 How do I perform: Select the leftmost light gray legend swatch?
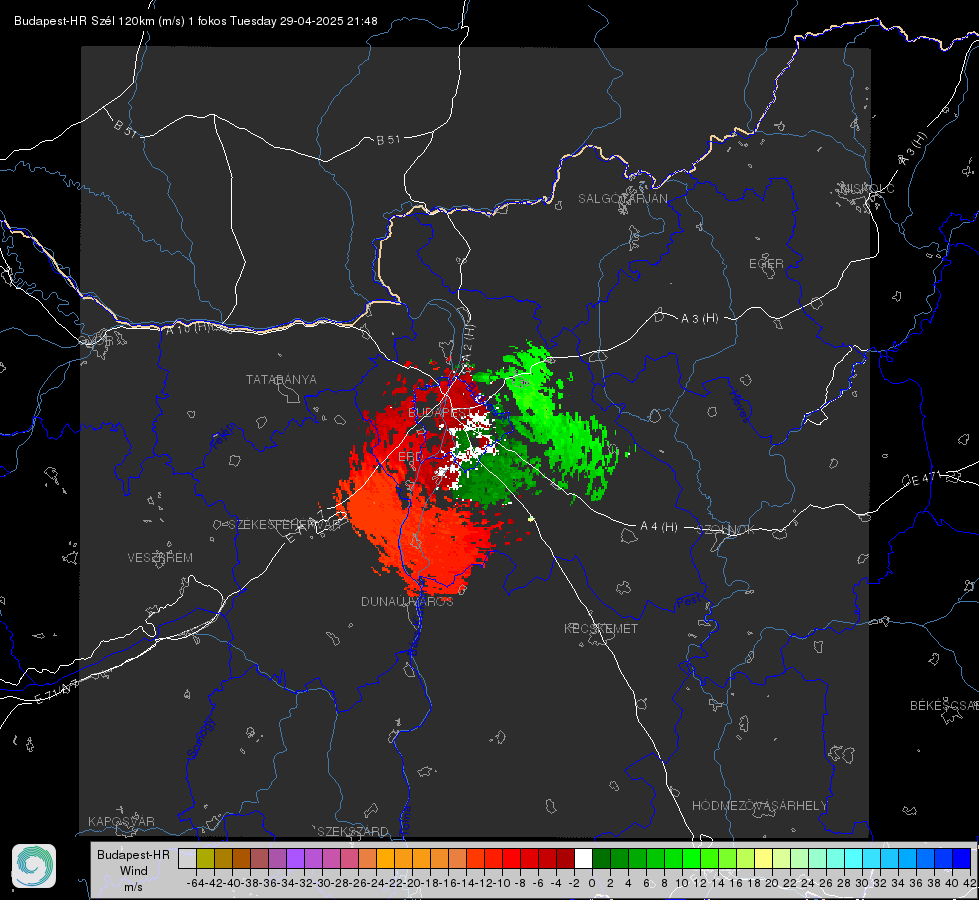tap(187, 859)
